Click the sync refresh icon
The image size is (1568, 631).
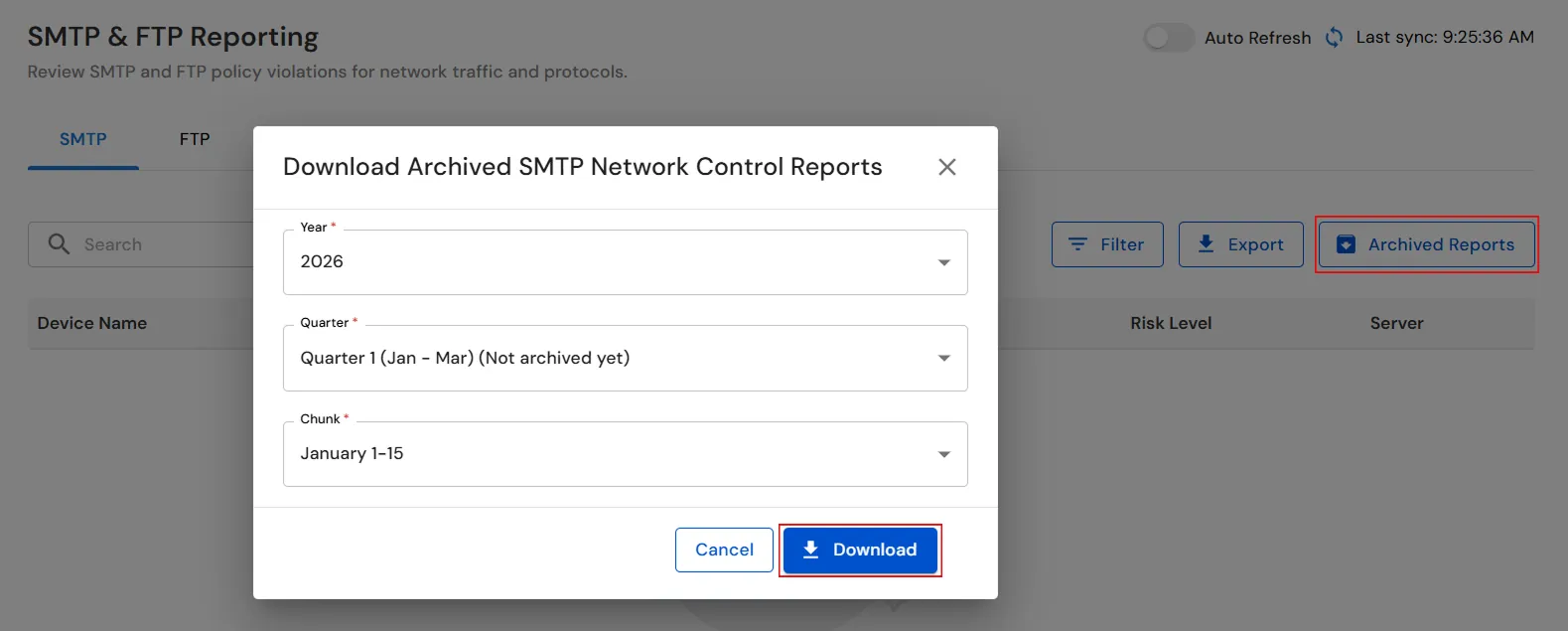tap(1334, 38)
